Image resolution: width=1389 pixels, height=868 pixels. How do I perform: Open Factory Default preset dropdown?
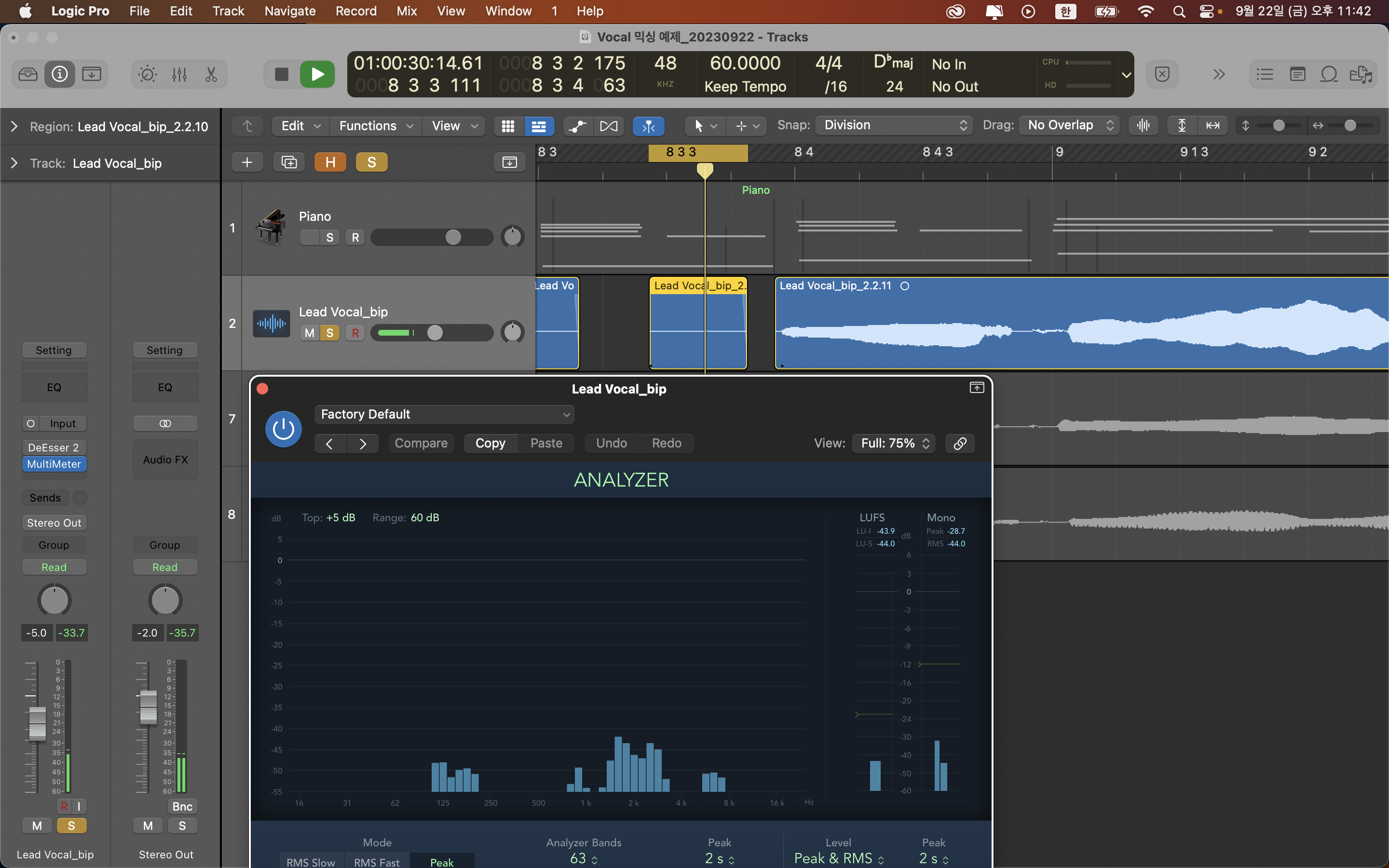(444, 415)
